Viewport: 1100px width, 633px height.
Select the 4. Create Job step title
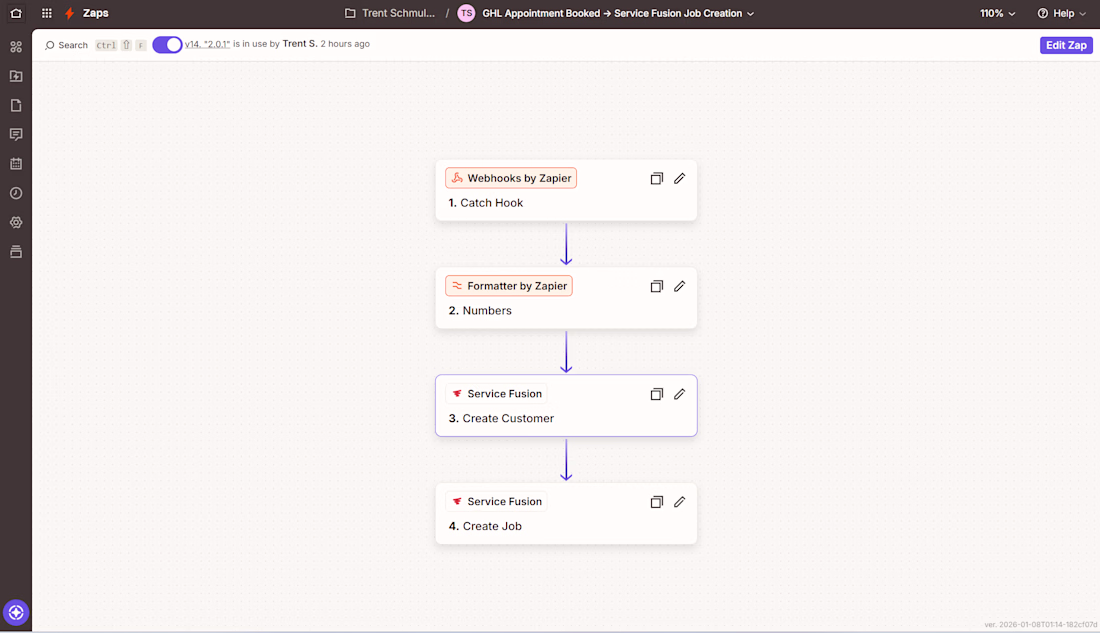[485, 526]
